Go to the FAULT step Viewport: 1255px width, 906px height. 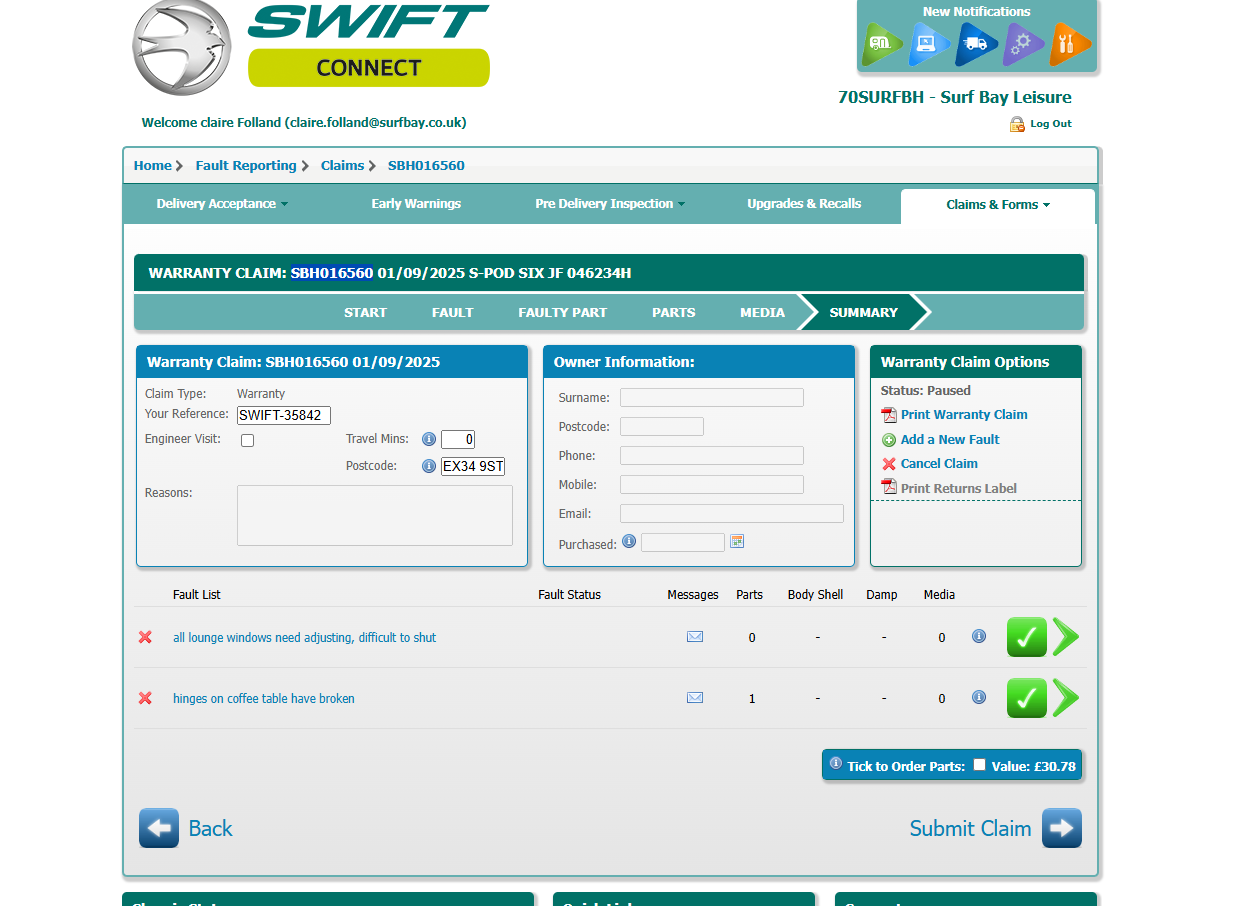click(453, 313)
